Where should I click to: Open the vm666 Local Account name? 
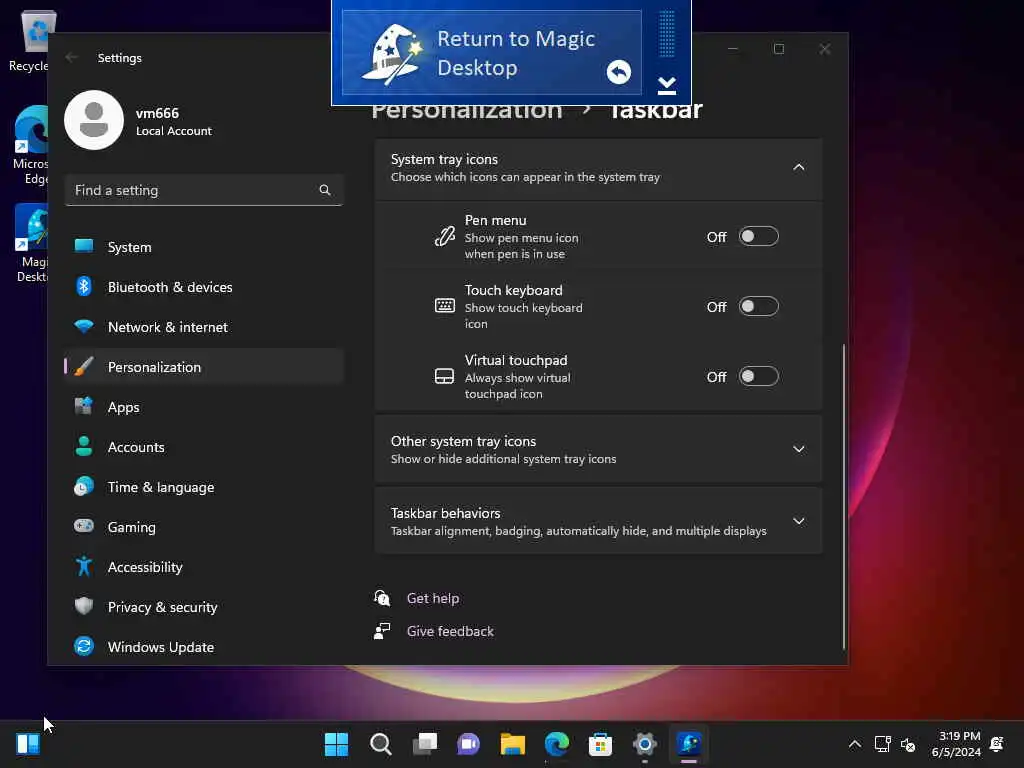[x=173, y=121]
